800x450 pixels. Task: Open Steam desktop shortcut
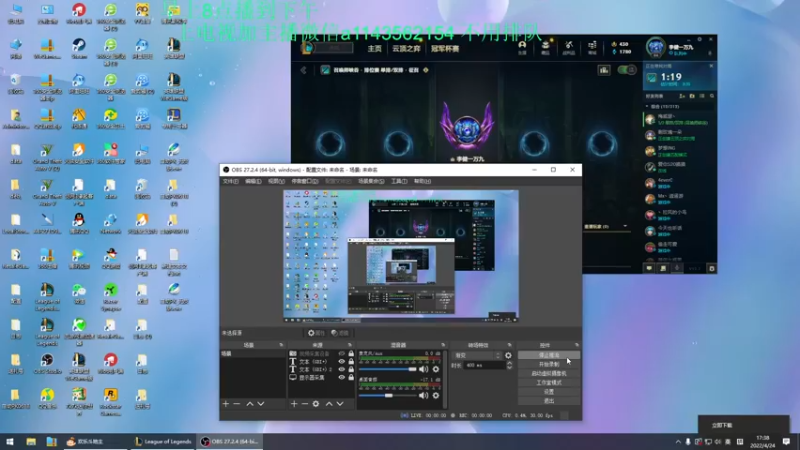click(x=79, y=48)
